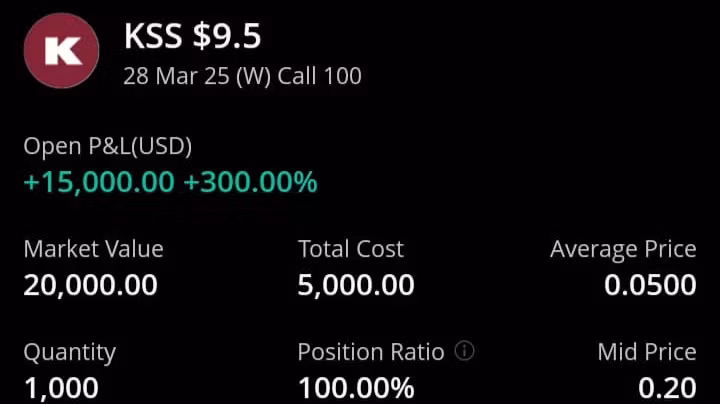Select the 28 Mar 25 (W) Call 100 subtitle

coord(242,76)
